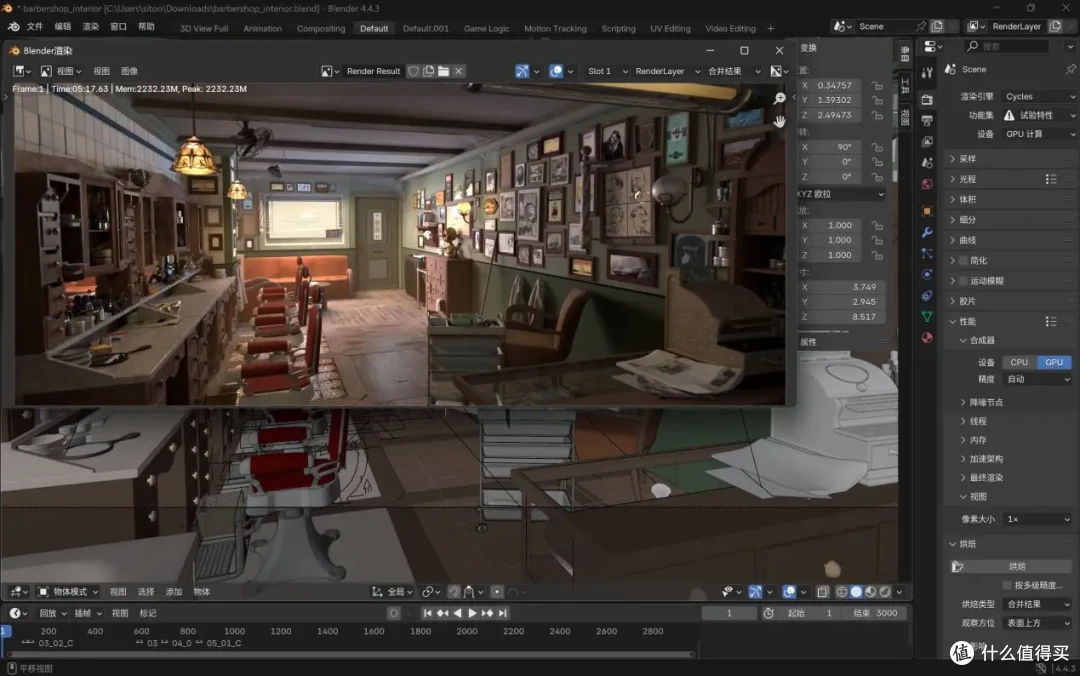Toggle auto keying record button in timeline
This screenshot has width=1080, height=676.
[393, 613]
